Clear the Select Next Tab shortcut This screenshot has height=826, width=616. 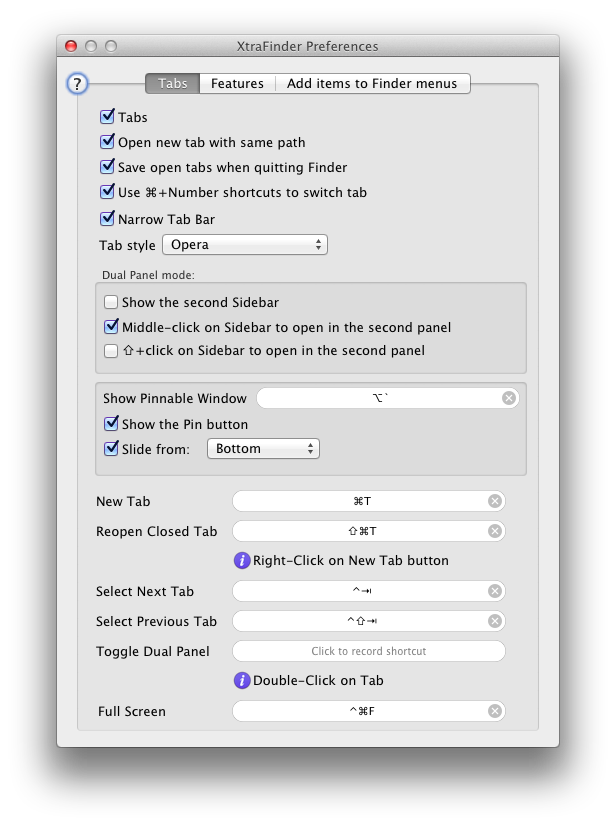(494, 591)
